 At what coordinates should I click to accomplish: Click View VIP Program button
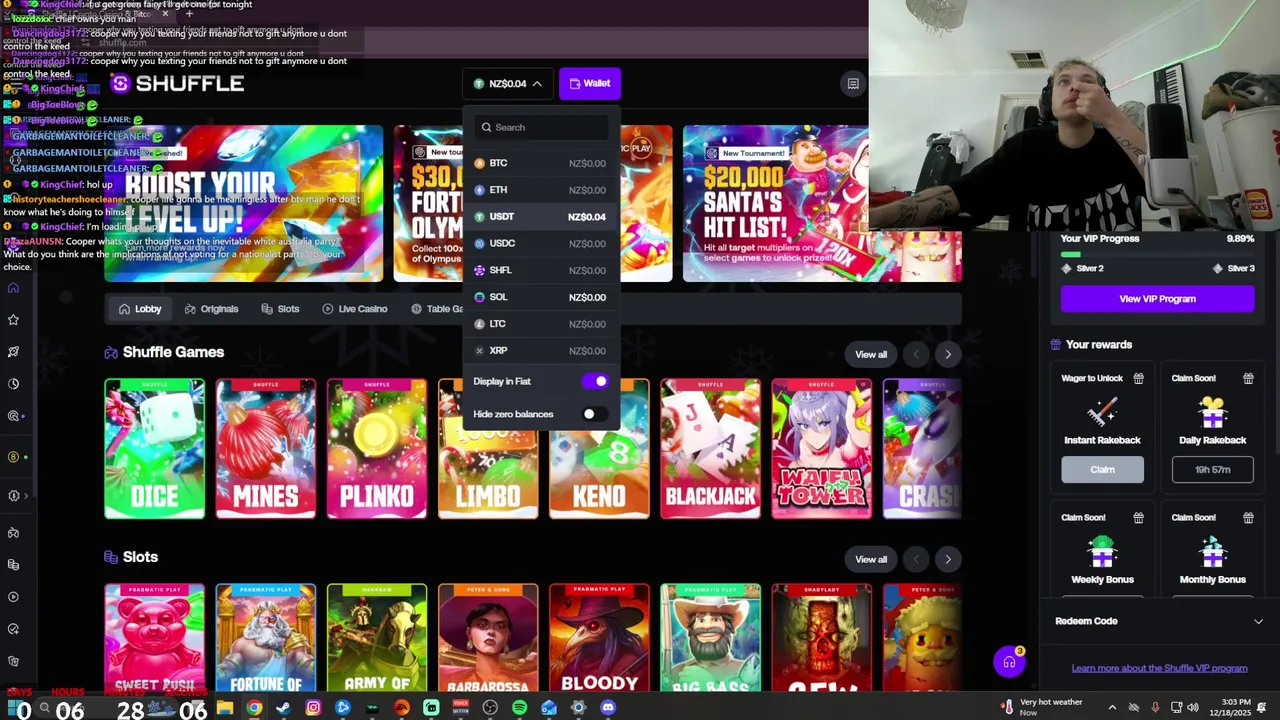point(1157,299)
